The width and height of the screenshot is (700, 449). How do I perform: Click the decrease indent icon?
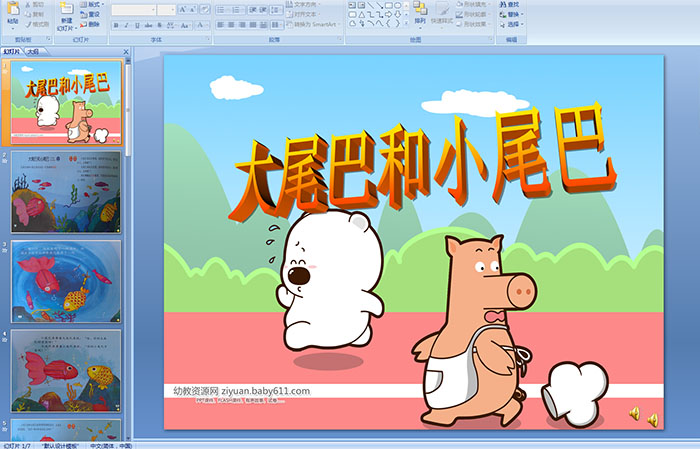point(253,10)
